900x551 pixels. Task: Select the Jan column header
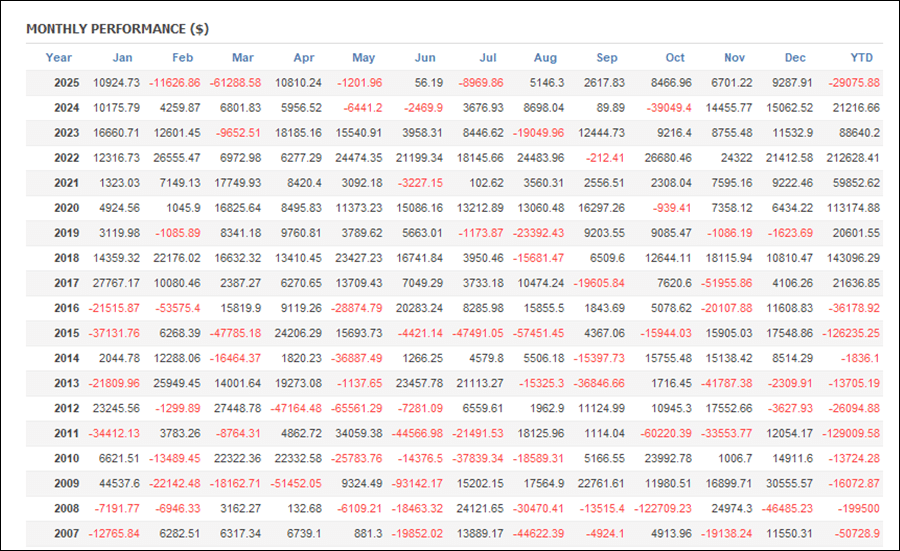tap(122, 58)
